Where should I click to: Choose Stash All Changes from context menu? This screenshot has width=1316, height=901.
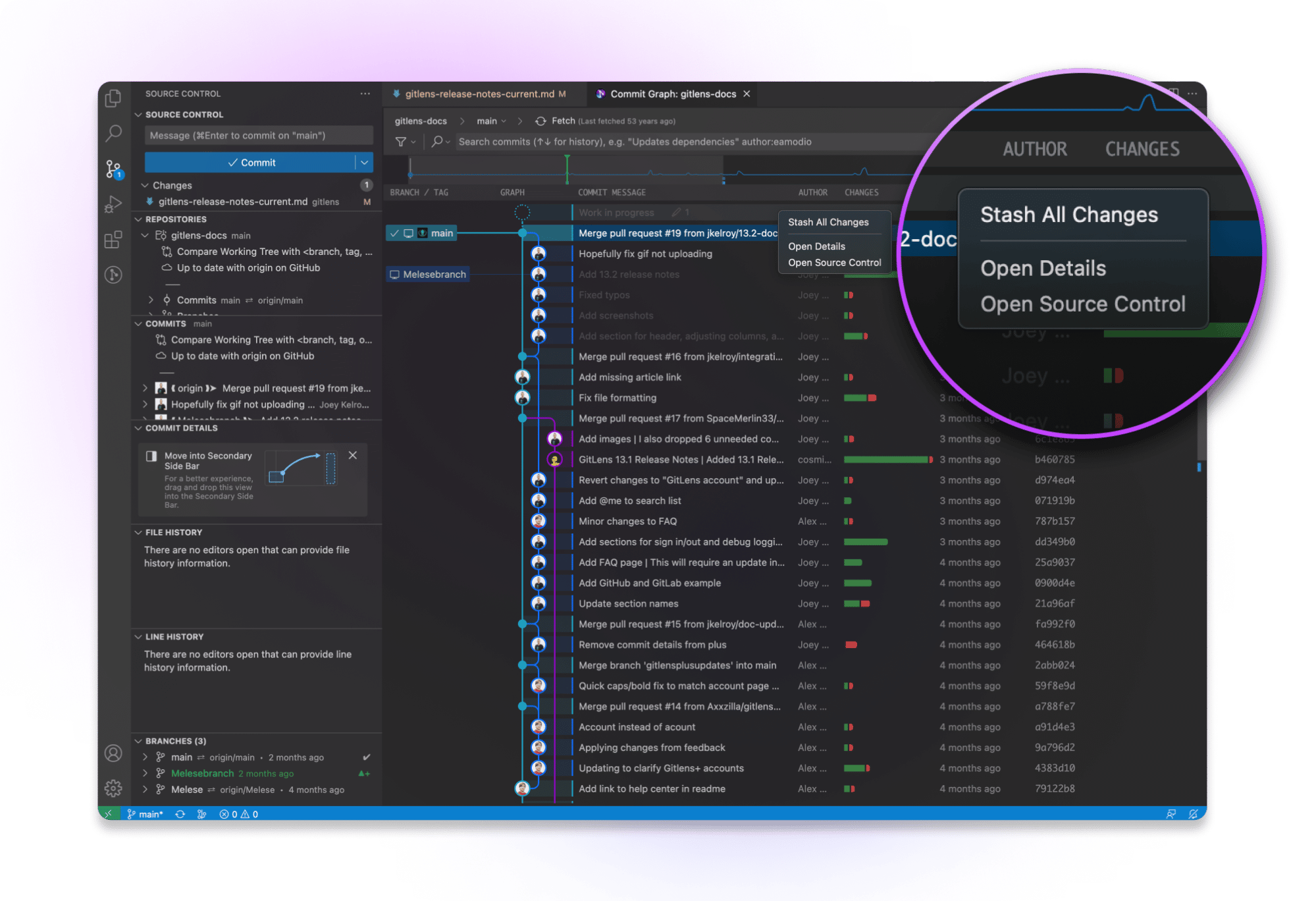click(x=828, y=222)
